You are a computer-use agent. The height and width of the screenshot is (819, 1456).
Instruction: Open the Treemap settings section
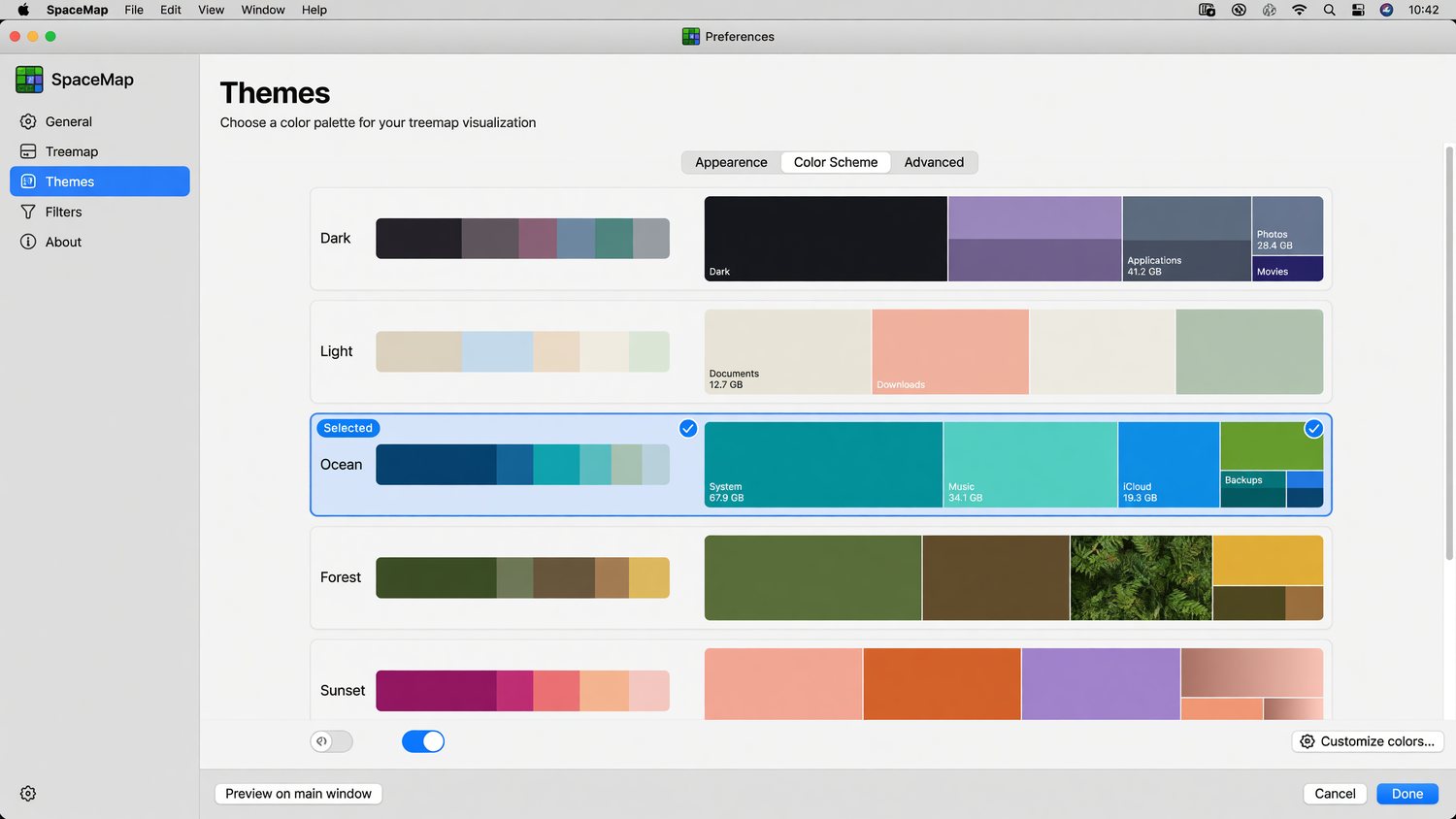tap(99, 151)
